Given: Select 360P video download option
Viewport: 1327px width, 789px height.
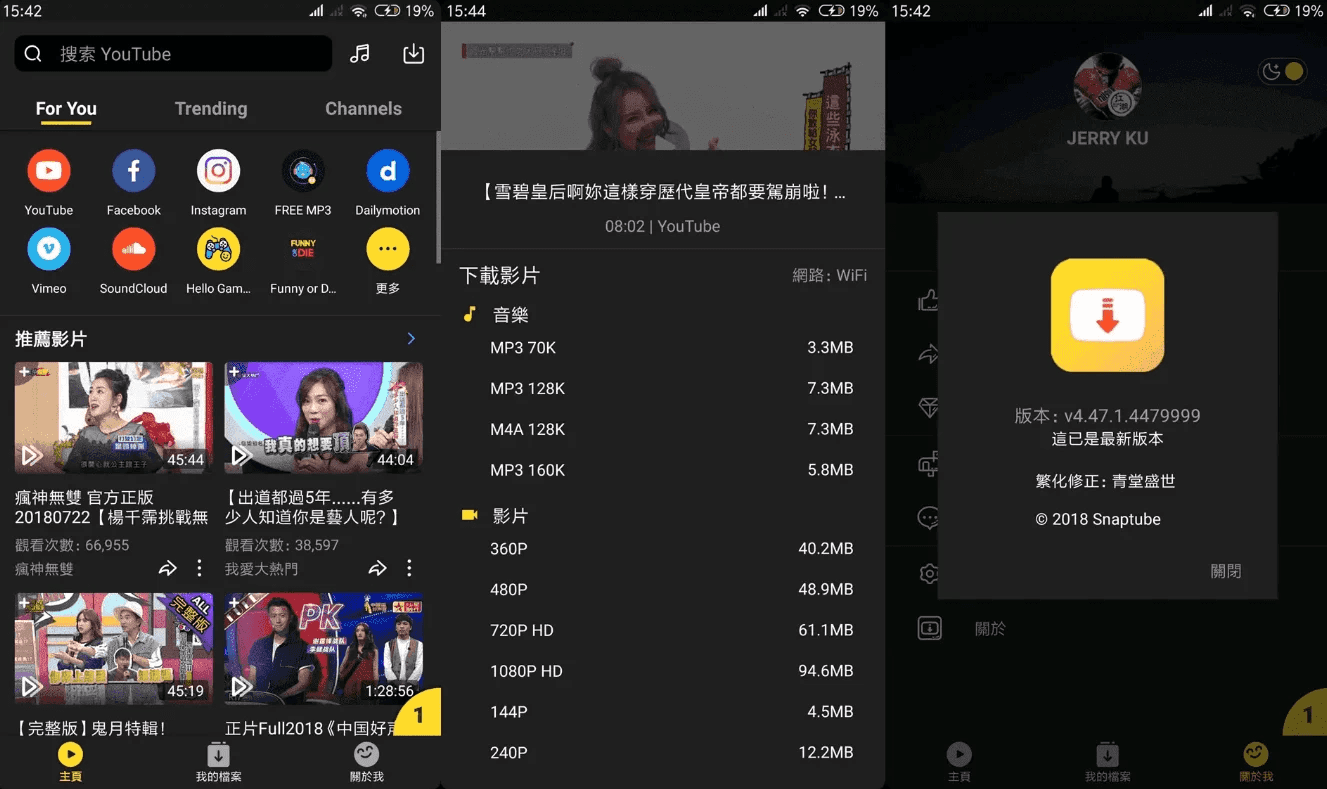Looking at the screenshot, I should pos(663,549).
